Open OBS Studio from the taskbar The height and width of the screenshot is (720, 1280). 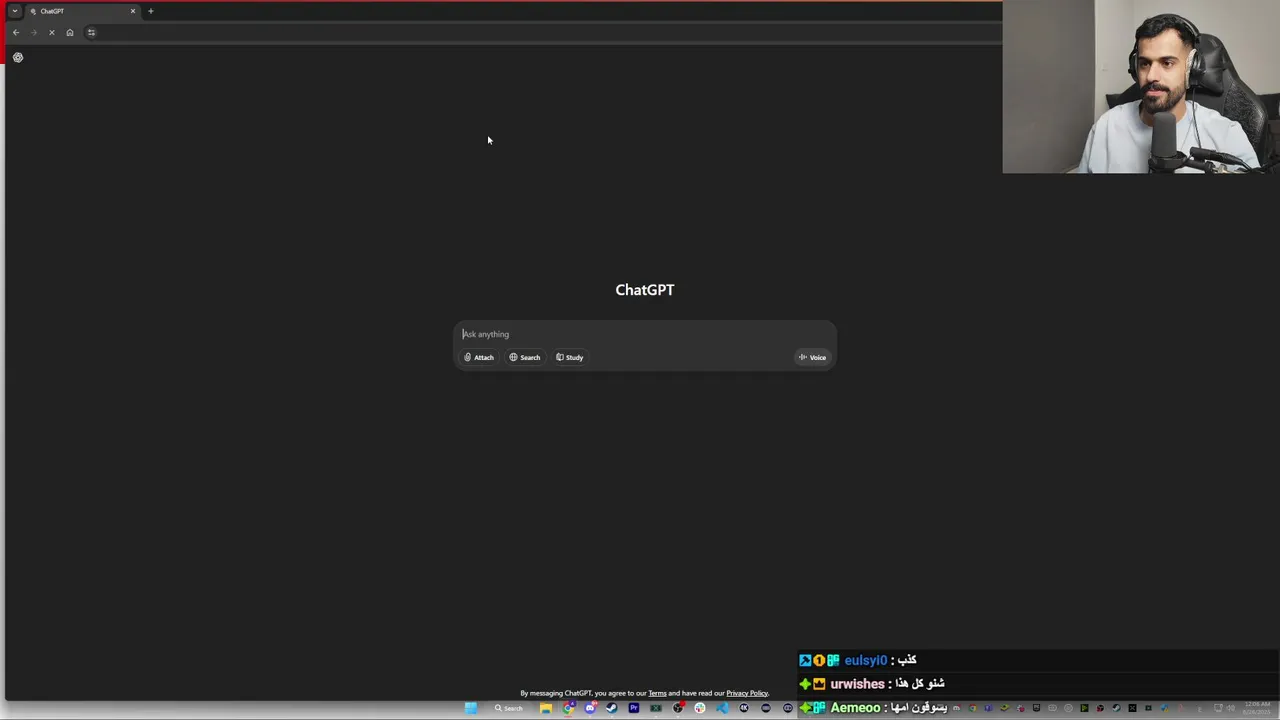[x=678, y=708]
